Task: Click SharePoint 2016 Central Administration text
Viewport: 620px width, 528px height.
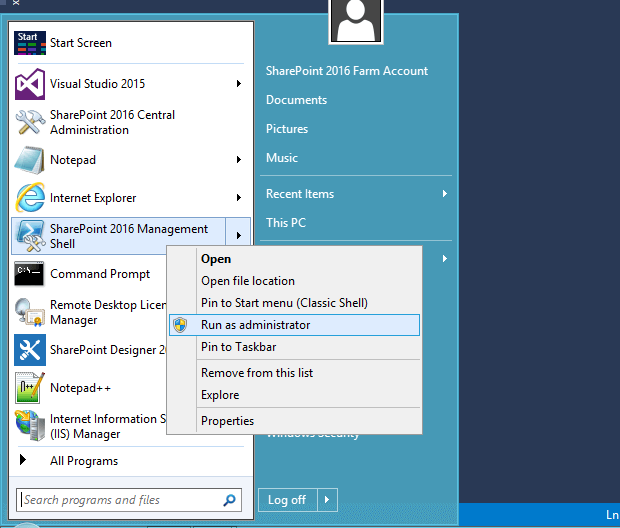Action: click(x=112, y=122)
